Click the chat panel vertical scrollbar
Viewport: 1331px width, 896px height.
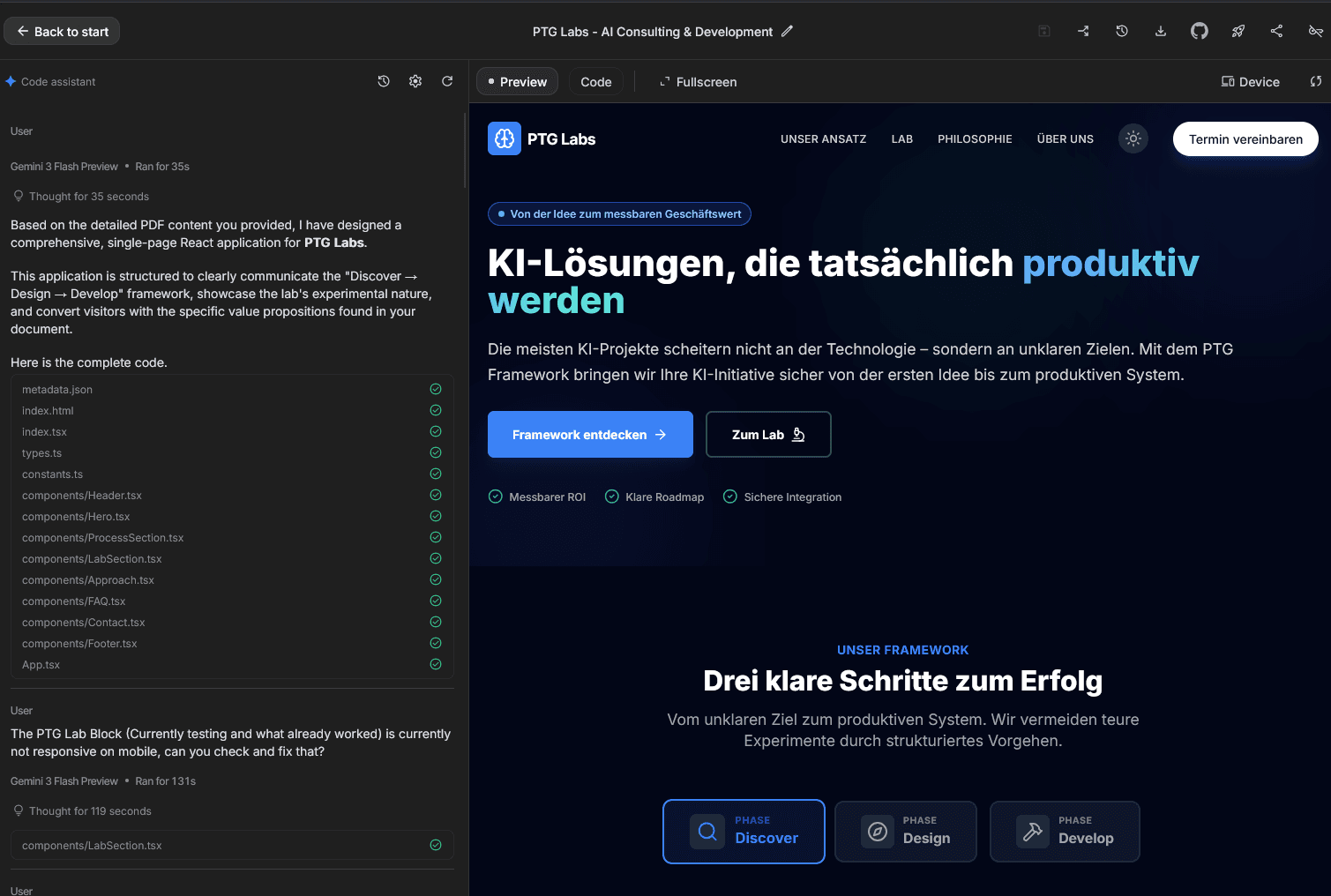pos(465,150)
